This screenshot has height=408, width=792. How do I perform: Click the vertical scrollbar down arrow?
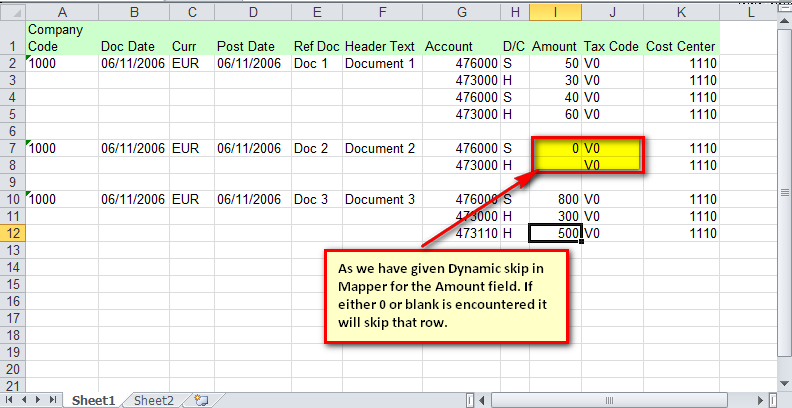(782, 383)
